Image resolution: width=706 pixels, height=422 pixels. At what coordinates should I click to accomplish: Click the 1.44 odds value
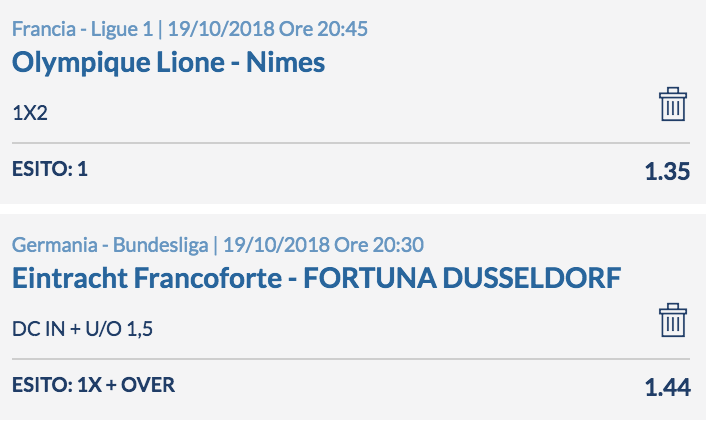tap(667, 387)
